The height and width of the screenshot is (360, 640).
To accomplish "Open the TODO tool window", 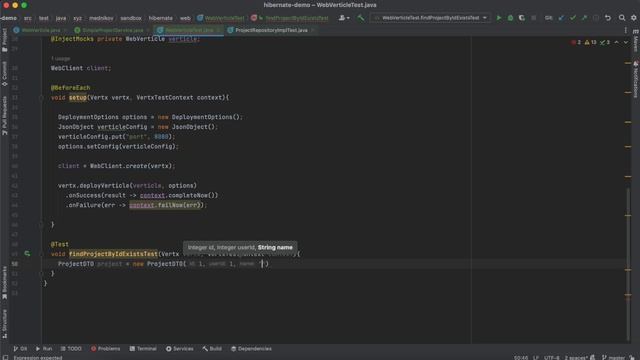I will pyautogui.click(x=71, y=349).
